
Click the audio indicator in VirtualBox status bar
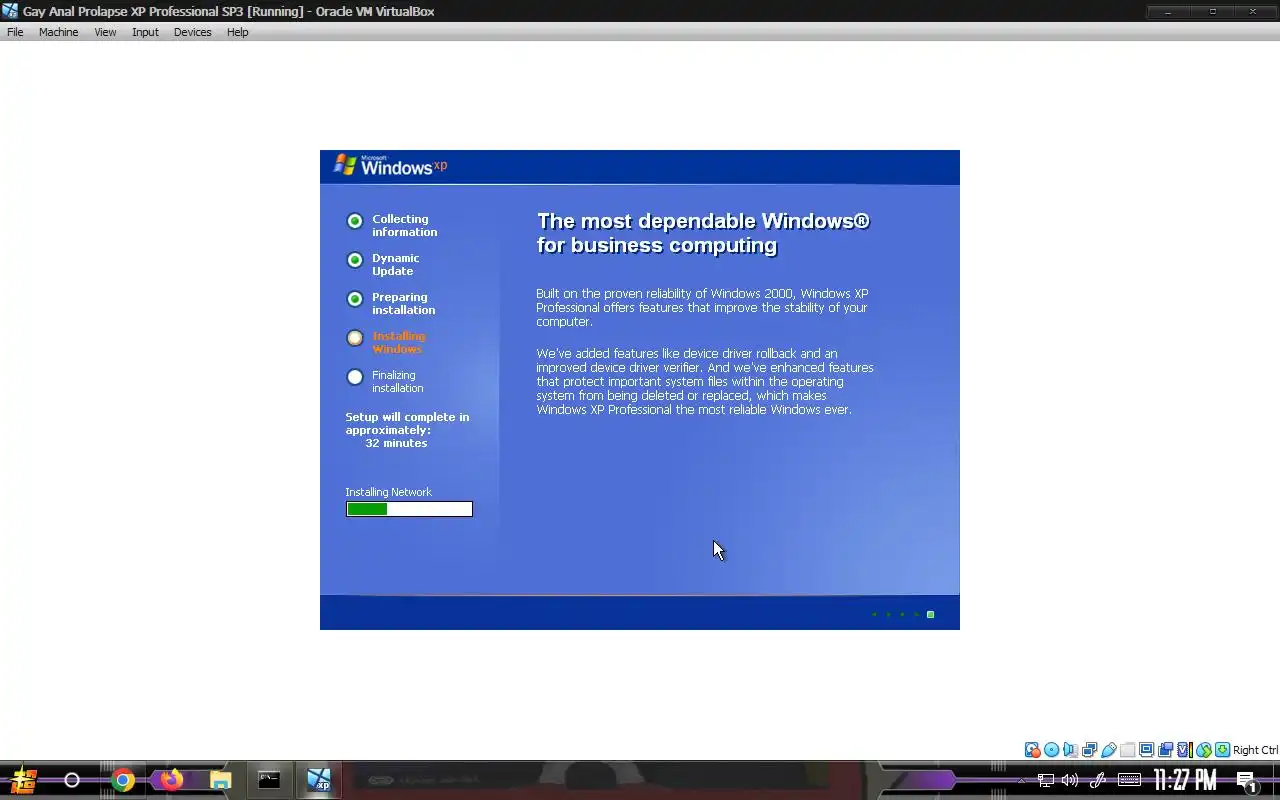(1070, 750)
